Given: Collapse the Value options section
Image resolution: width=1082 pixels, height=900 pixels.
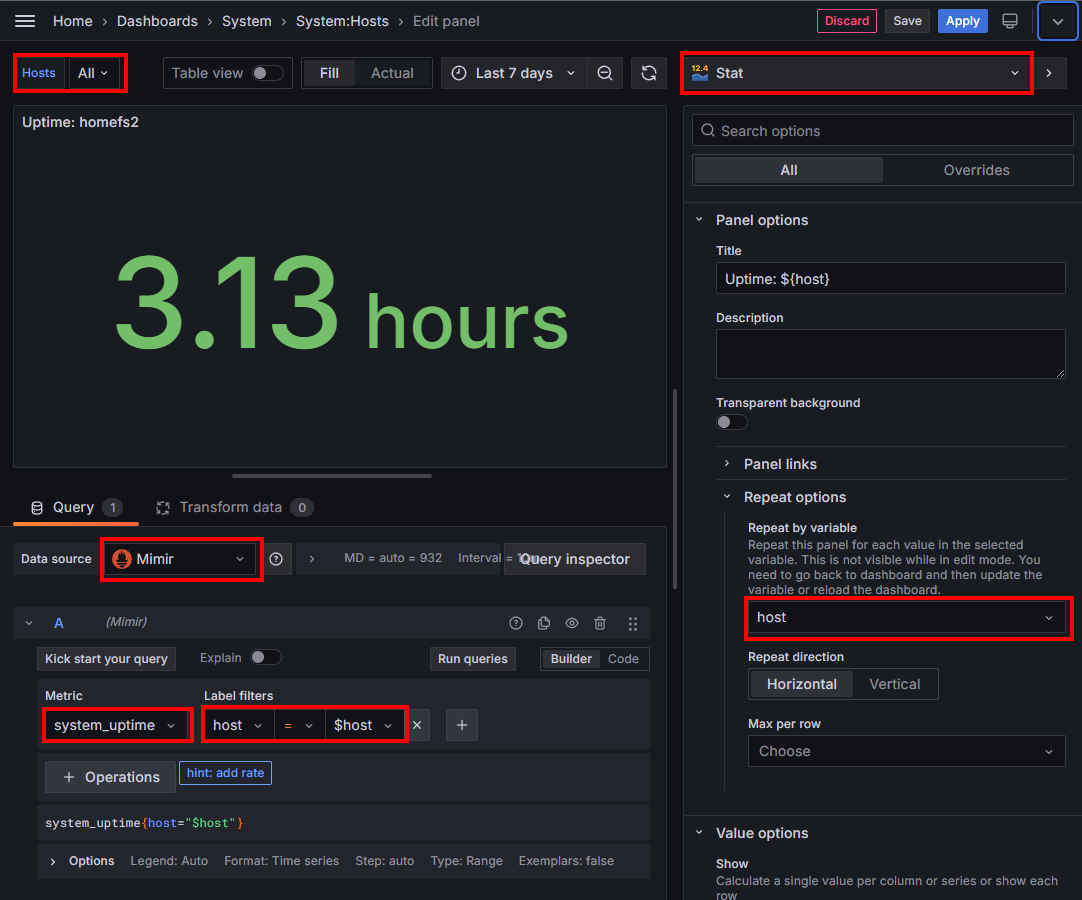Looking at the screenshot, I should [x=699, y=832].
